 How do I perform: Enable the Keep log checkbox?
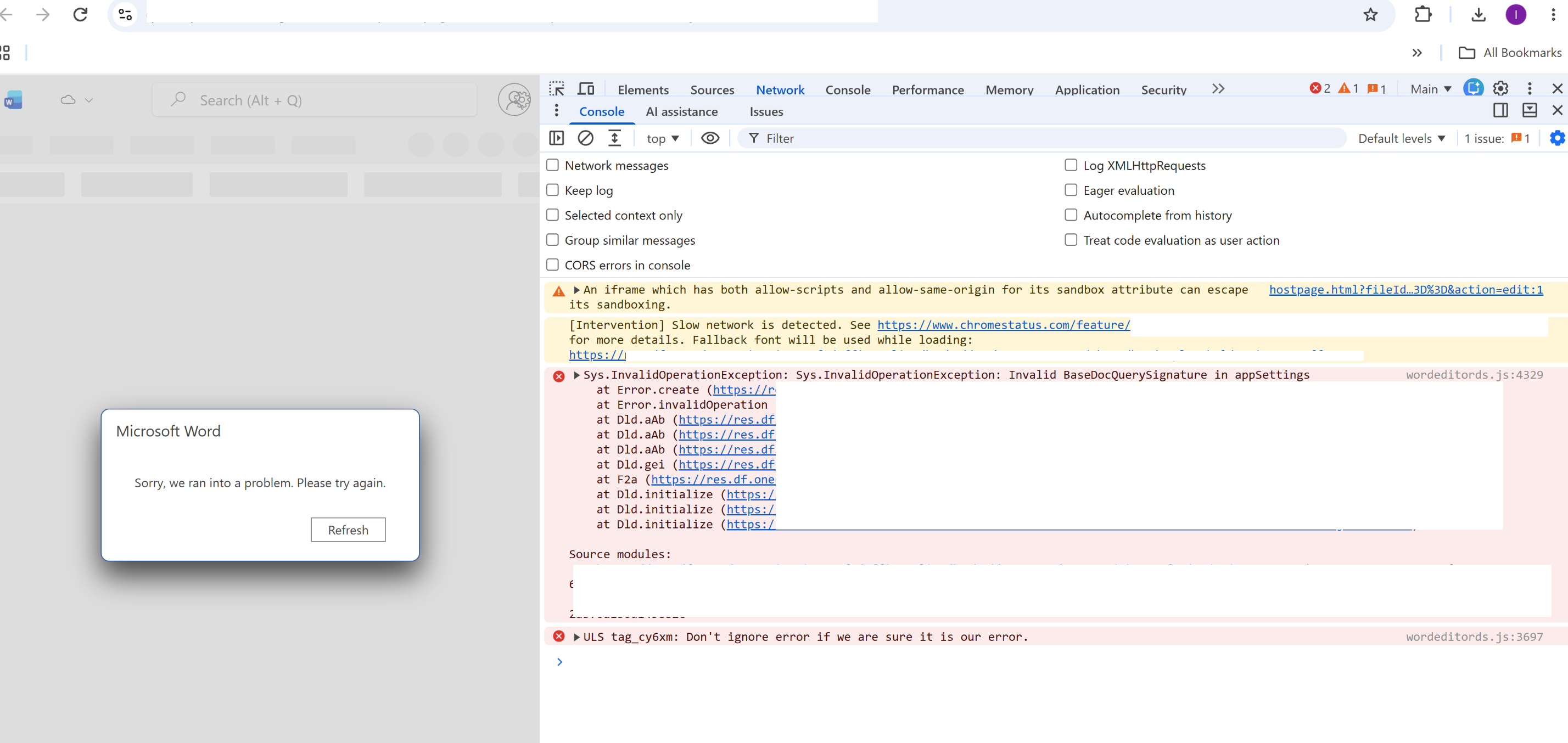(552, 190)
